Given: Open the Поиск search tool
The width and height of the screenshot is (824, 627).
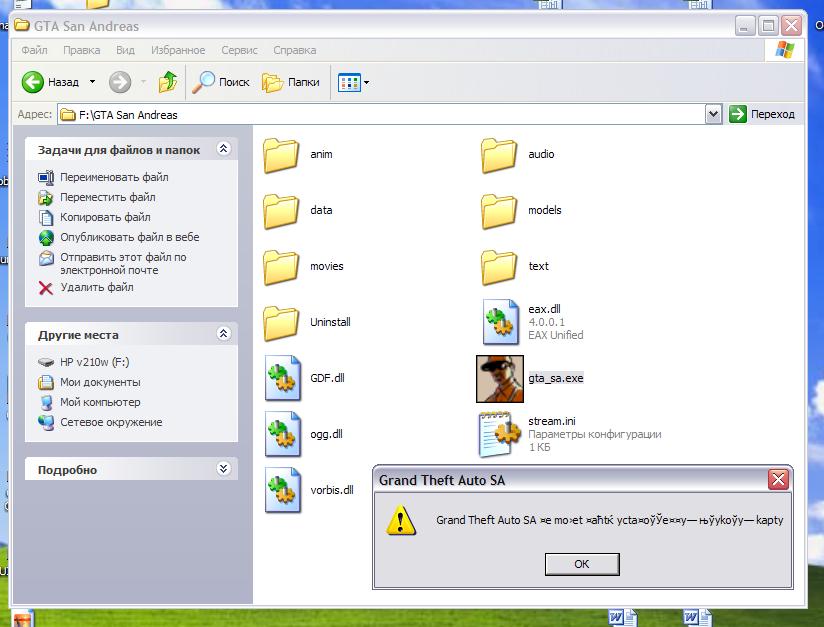Looking at the screenshot, I should [x=222, y=82].
